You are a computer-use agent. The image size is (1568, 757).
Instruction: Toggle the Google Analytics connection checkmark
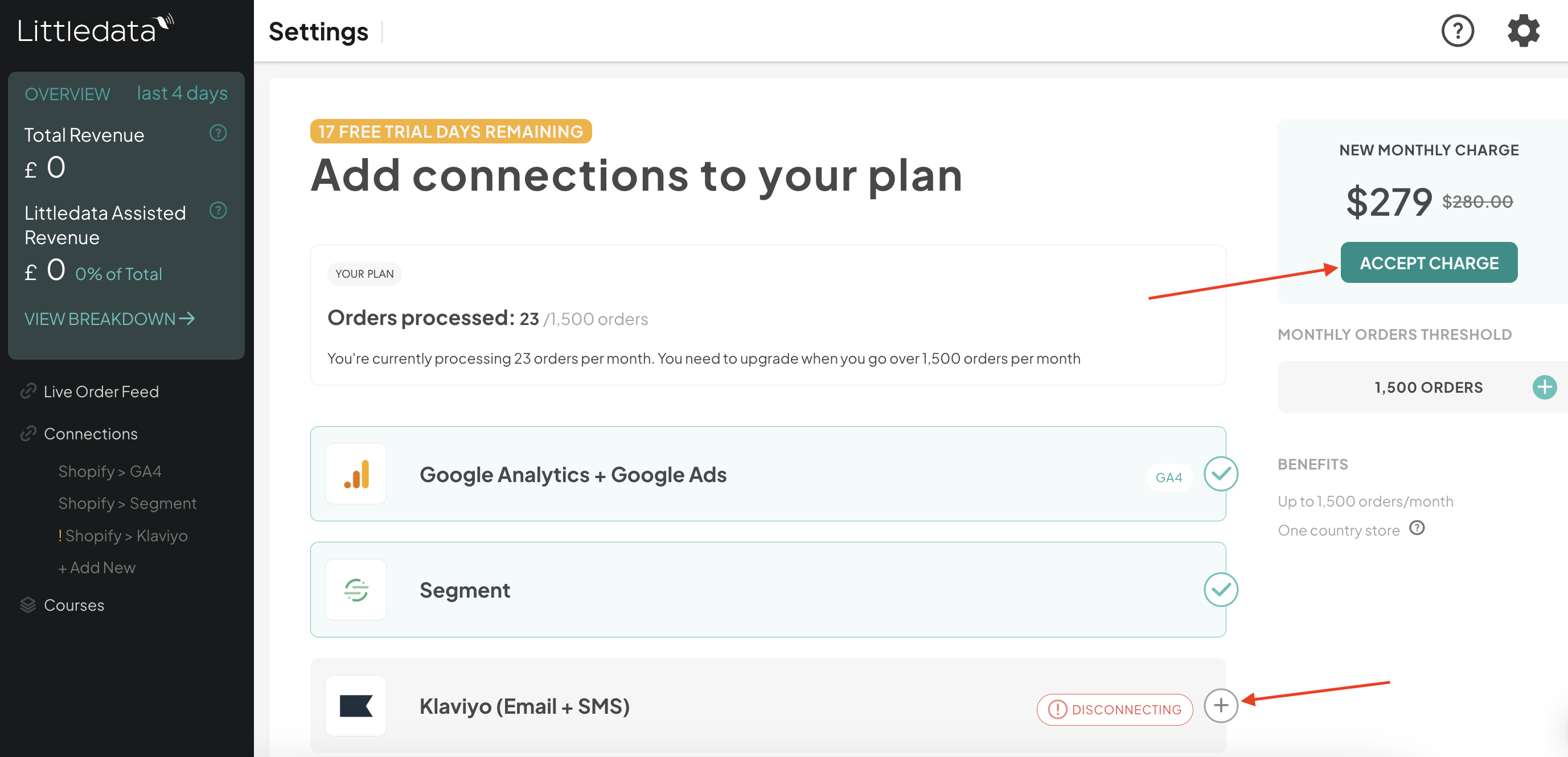coord(1221,474)
